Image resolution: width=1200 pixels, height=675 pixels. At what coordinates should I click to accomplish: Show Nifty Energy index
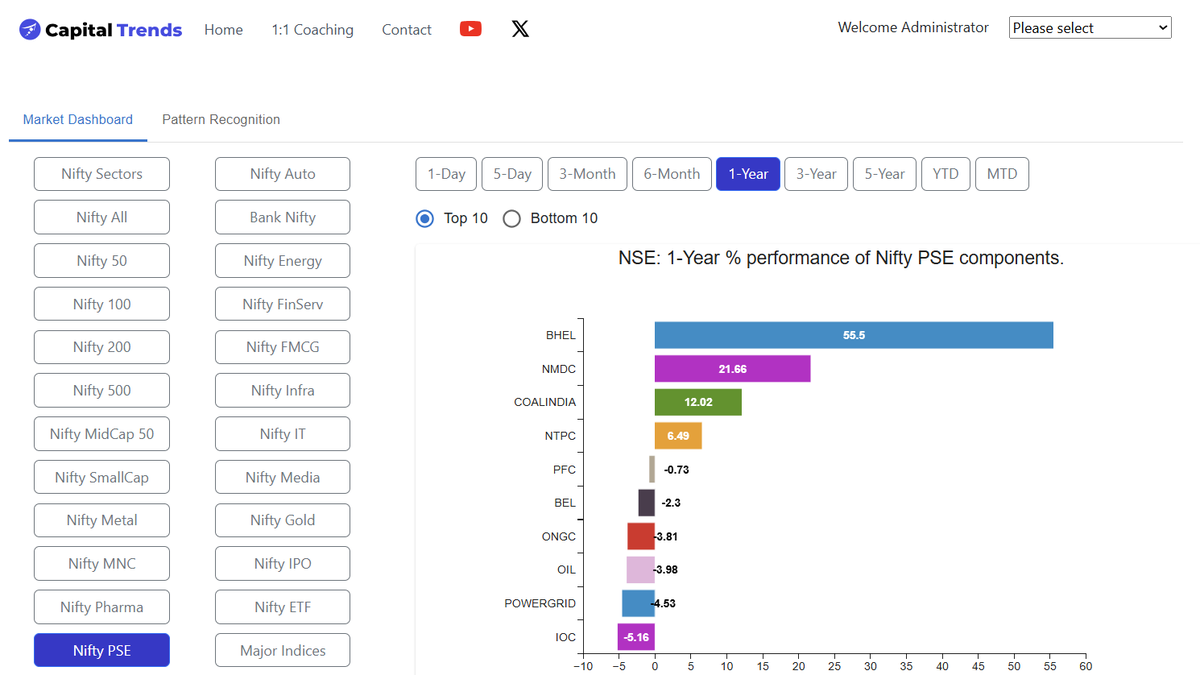pos(283,261)
